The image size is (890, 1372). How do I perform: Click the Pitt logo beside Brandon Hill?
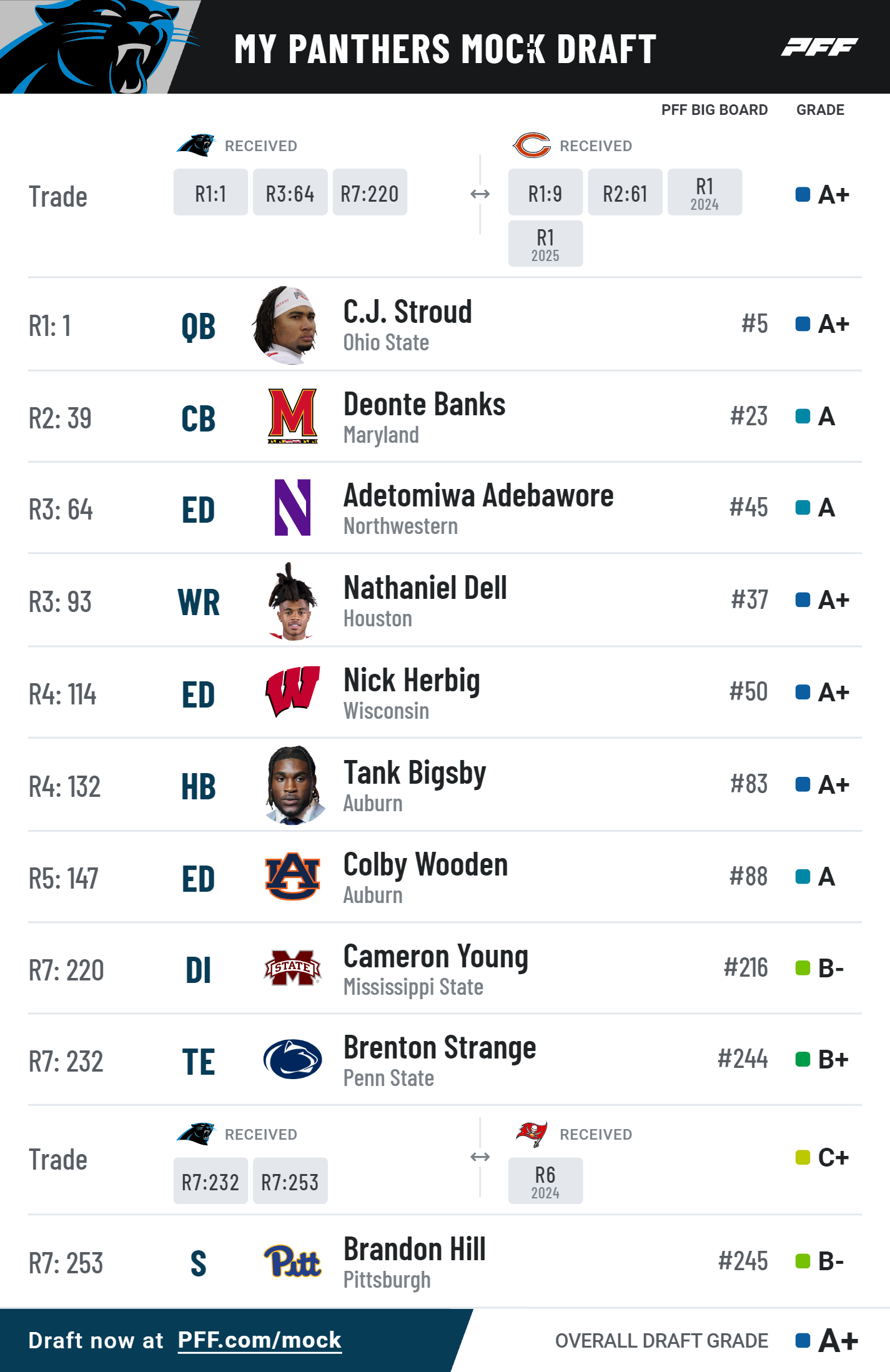point(292,1261)
